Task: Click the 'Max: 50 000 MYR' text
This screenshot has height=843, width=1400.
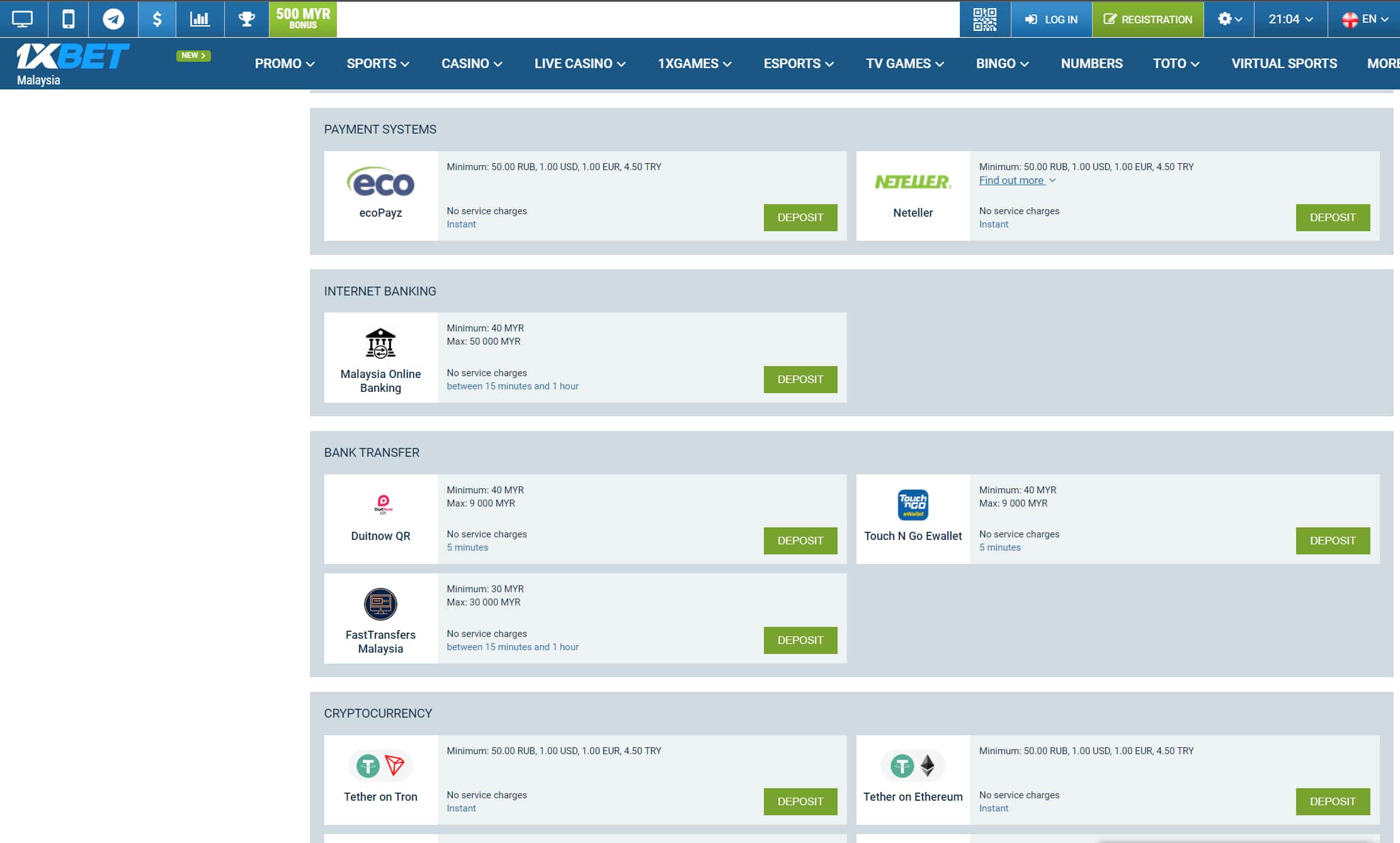Action: pyautogui.click(x=484, y=341)
